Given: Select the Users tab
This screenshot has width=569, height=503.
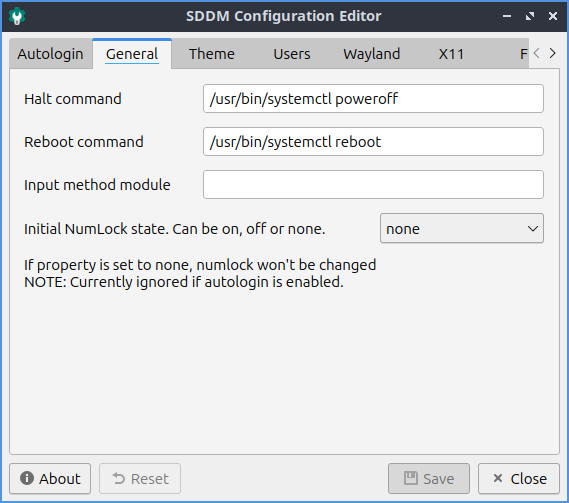Looking at the screenshot, I should coord(292,54).
